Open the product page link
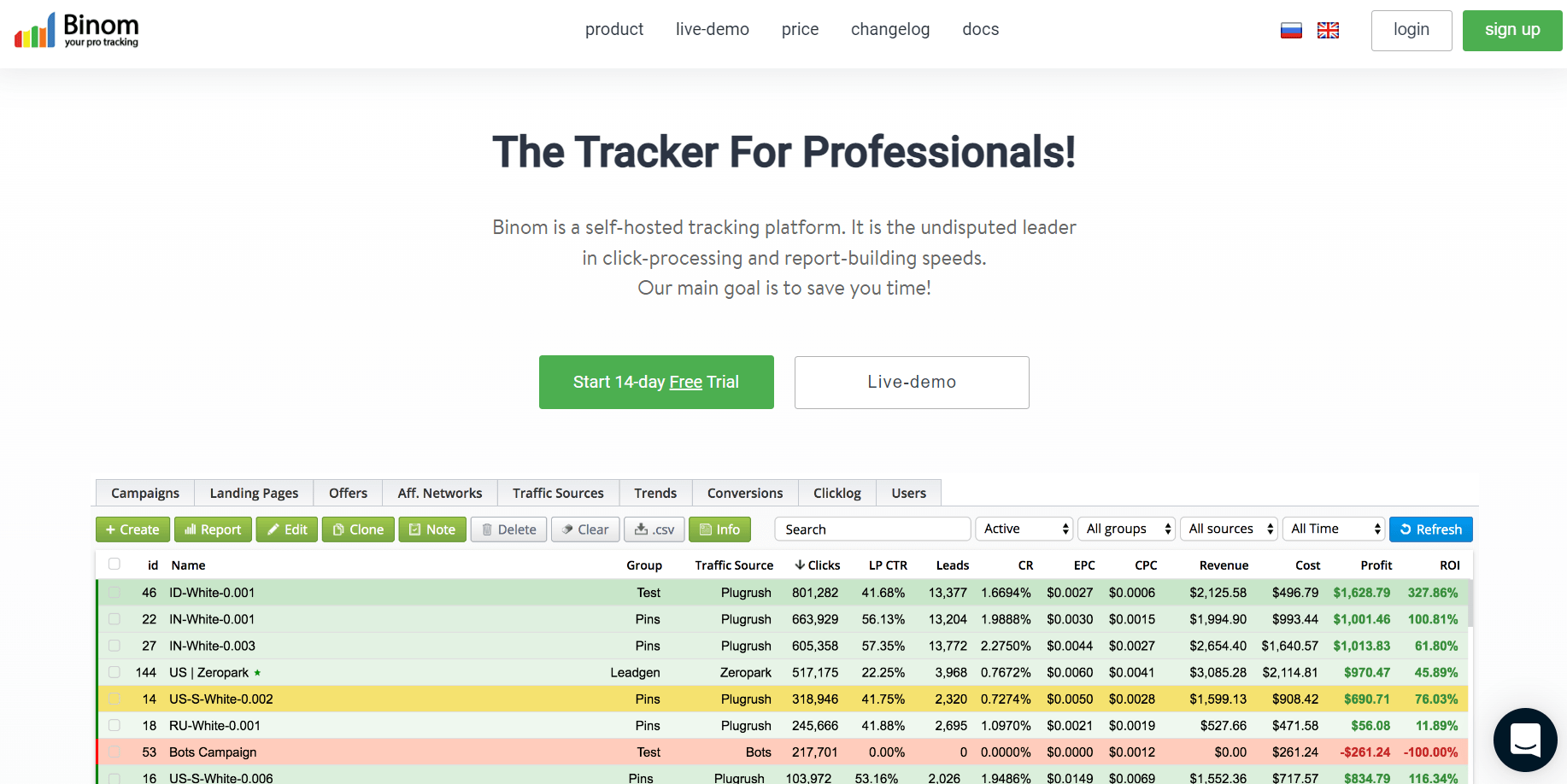This screenshot has height=784, width=1567. 614,29
